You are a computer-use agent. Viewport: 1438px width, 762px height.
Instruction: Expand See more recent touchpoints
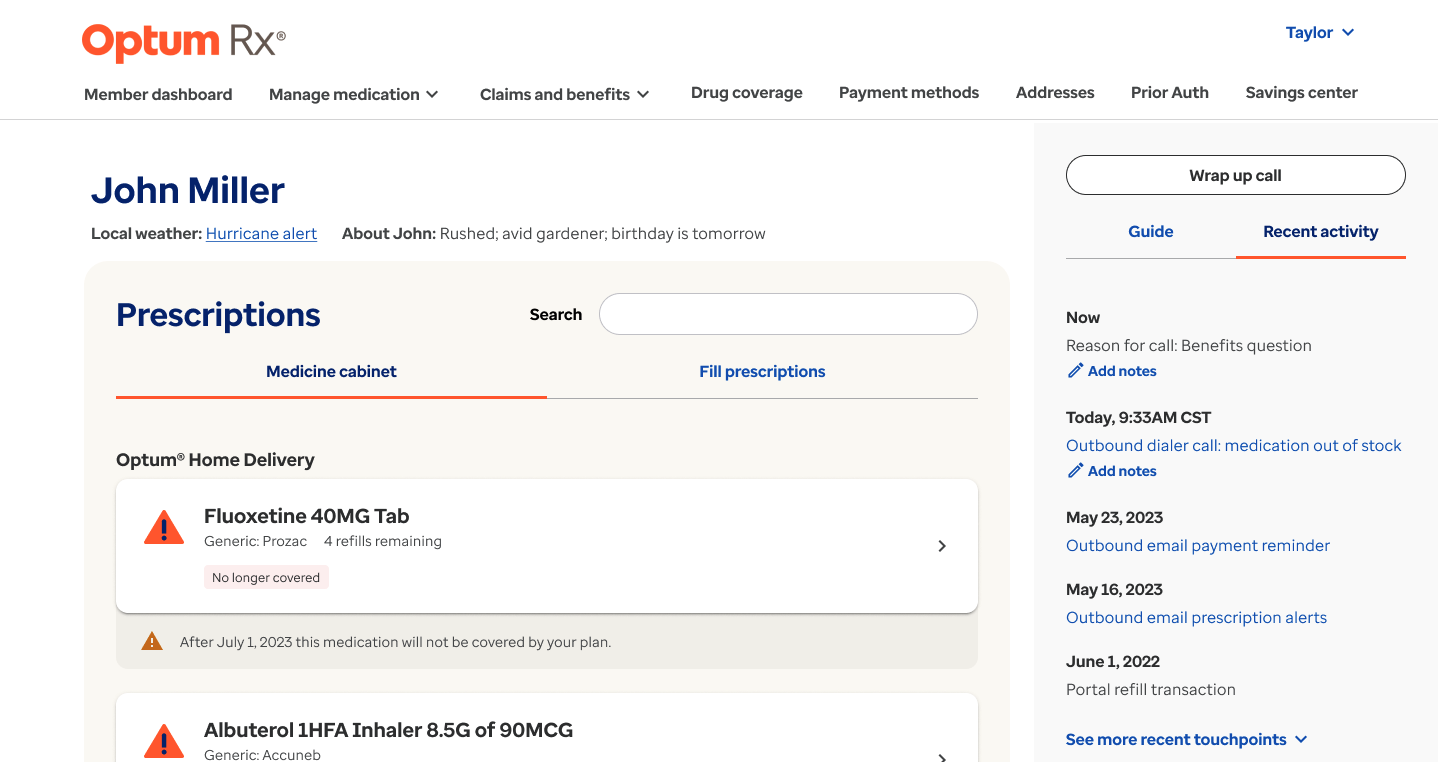[1186, 740]
